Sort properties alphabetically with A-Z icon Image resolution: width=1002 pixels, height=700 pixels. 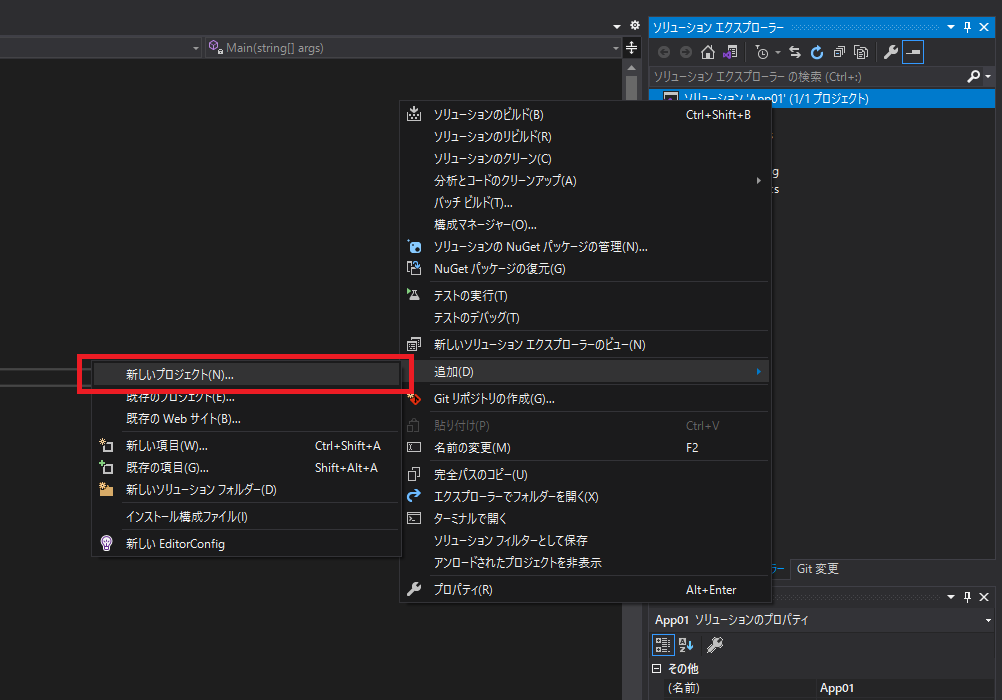click(686, 645)
